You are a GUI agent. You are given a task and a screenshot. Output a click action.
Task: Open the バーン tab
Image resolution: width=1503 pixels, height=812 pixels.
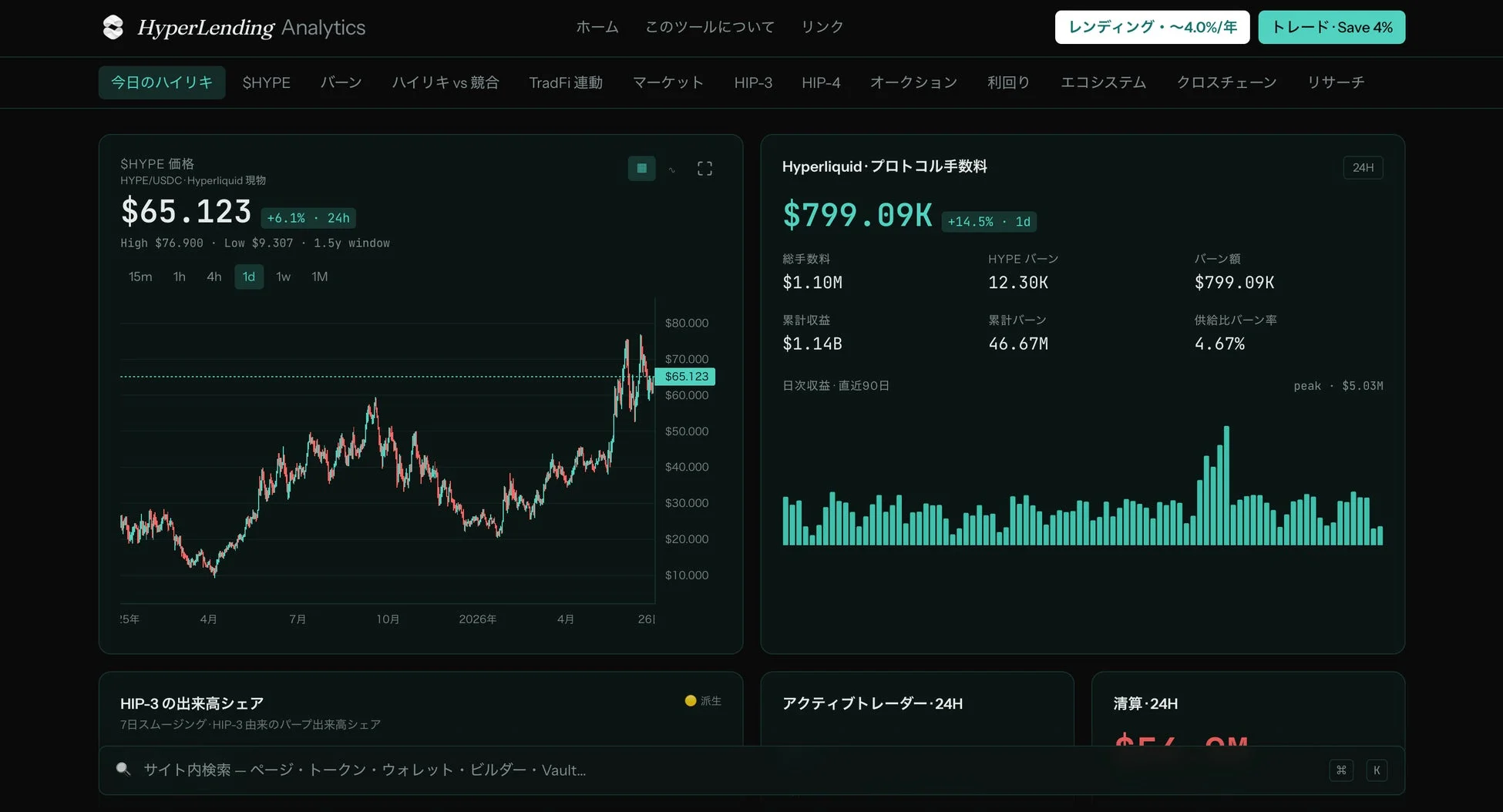pos(341,82)
